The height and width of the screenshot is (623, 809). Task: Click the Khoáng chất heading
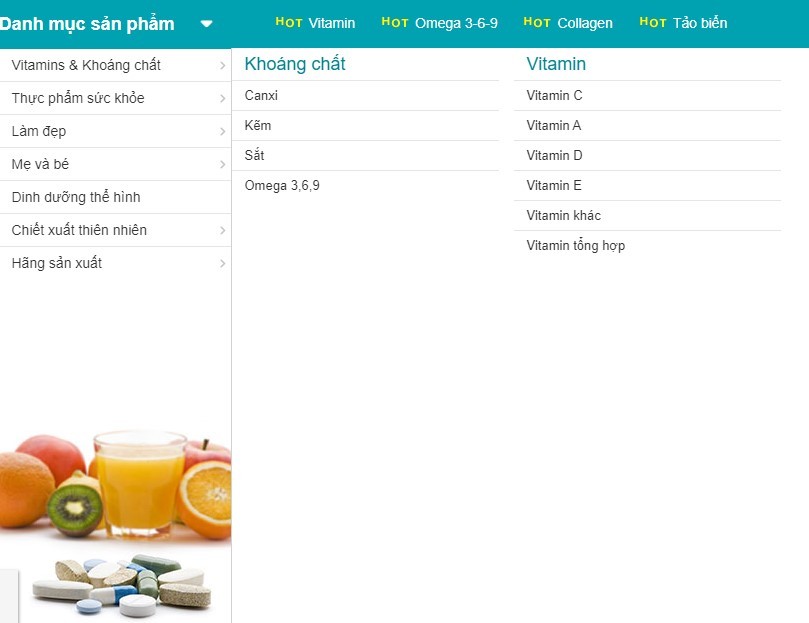pos(295,64)
